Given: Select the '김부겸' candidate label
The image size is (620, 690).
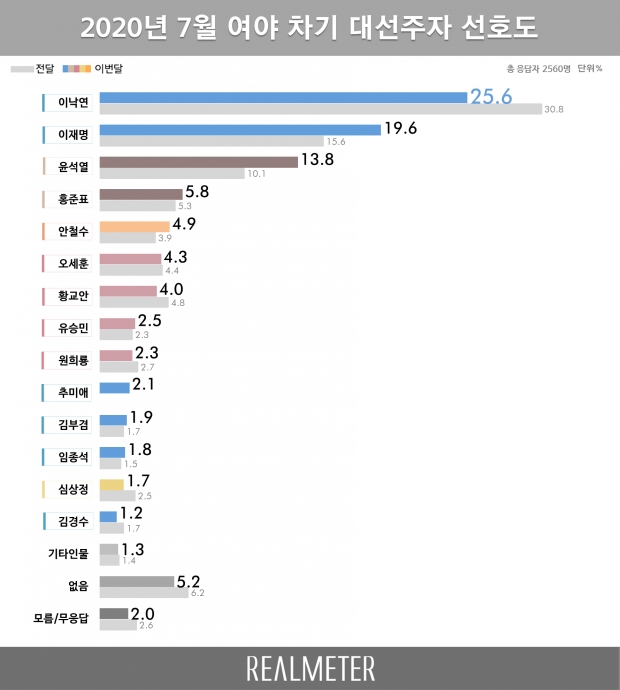Looking at the screenshot, I should 67,425.
